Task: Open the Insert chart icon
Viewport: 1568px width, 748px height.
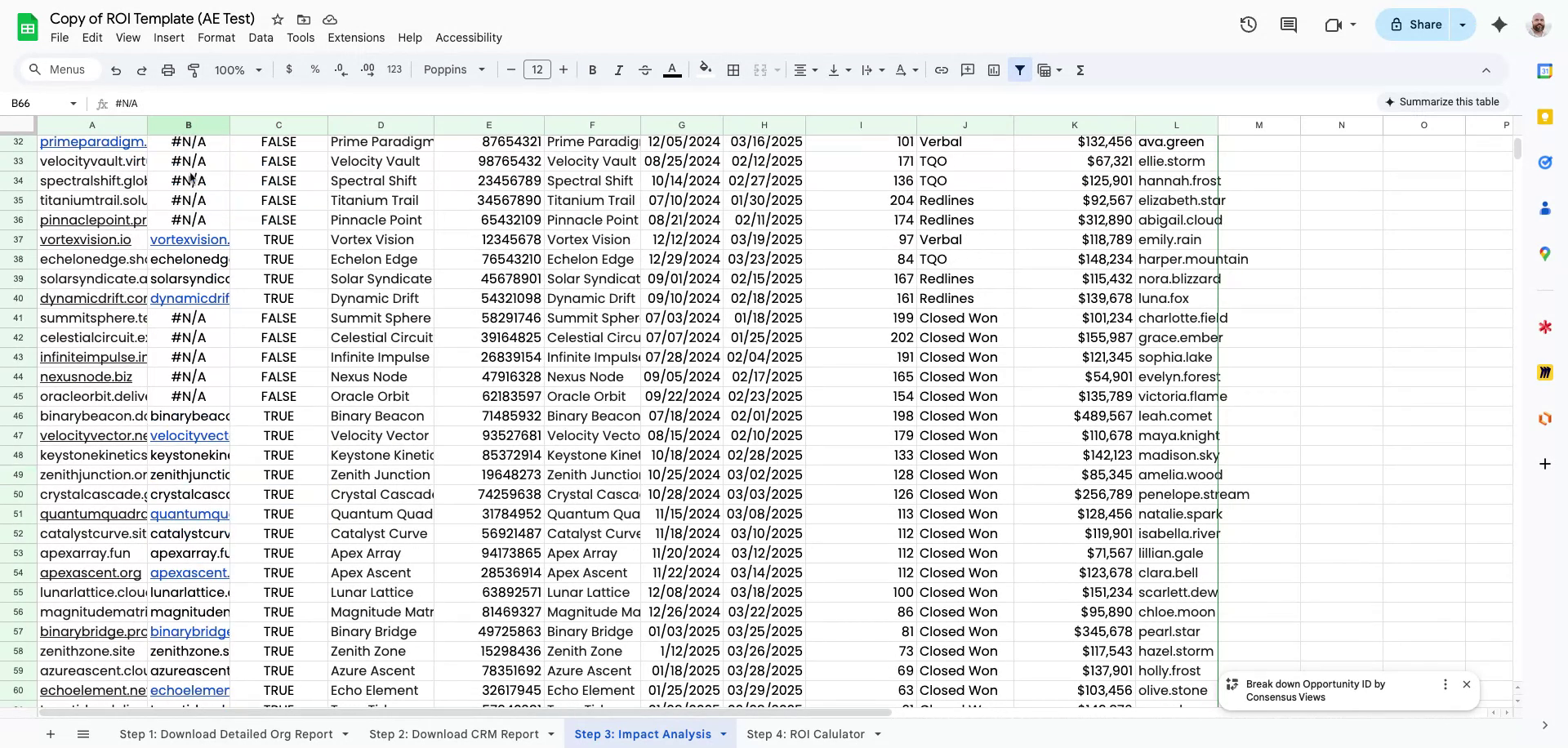Action: (x=993, y=69)
